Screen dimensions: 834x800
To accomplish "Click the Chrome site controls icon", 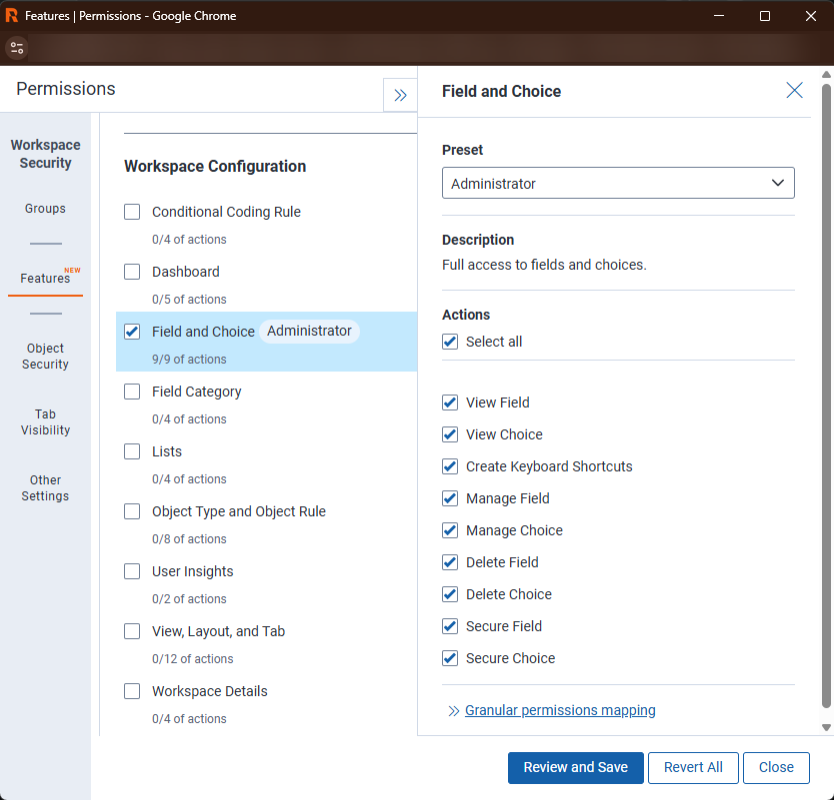I will (x=17, y=48).
